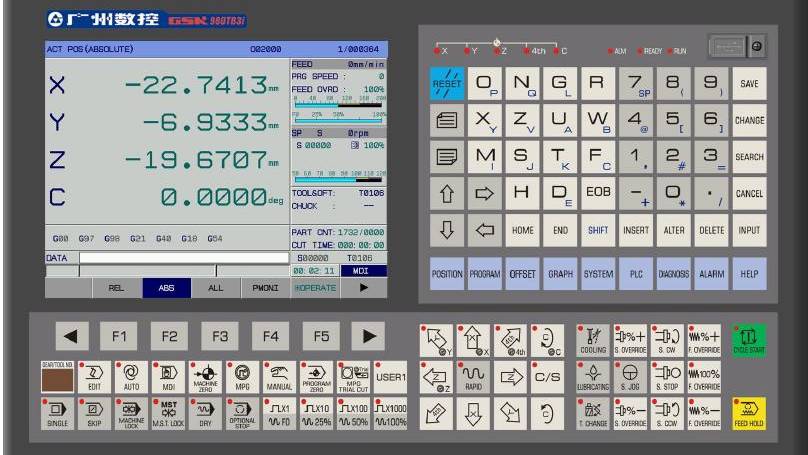Click the EOB key

[598, 194]
